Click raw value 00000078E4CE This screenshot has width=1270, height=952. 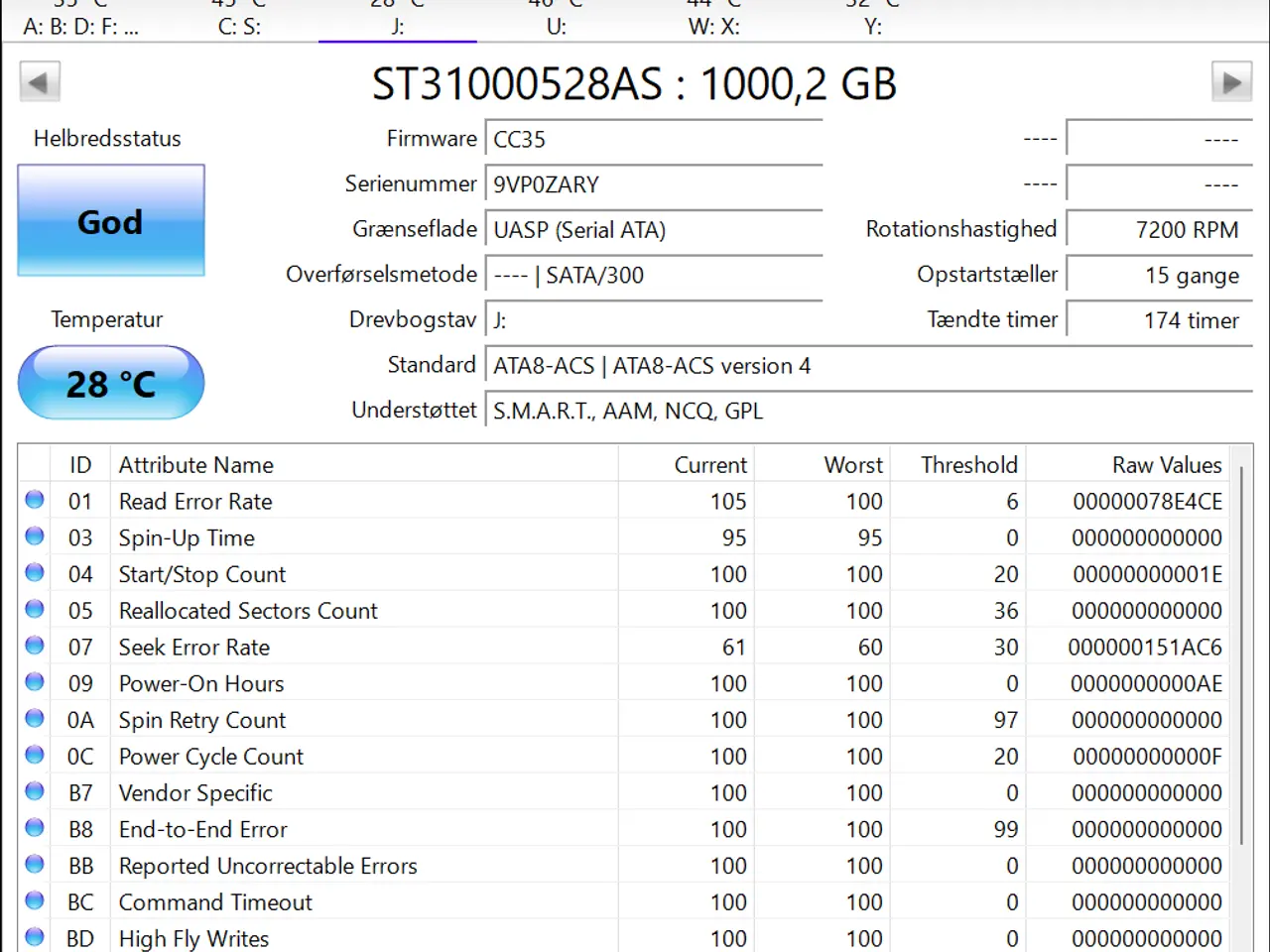click(1148, 502)
